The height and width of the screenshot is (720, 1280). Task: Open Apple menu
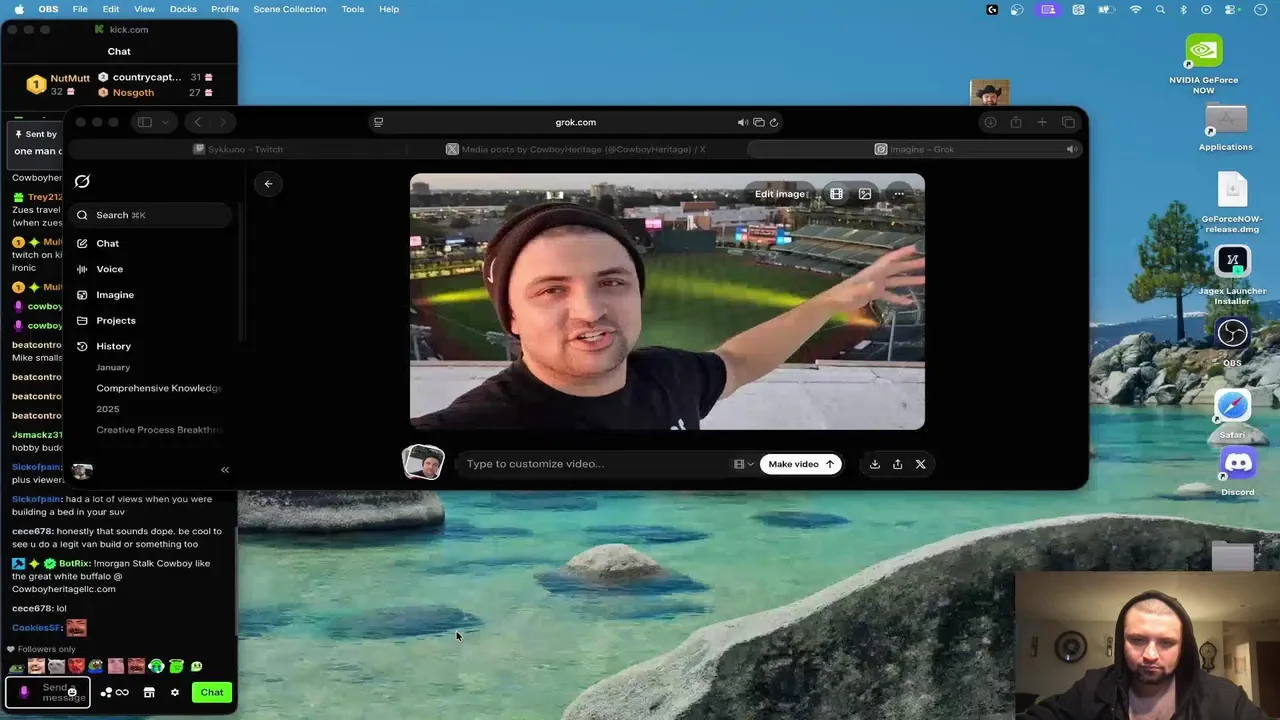pos(19,9)
